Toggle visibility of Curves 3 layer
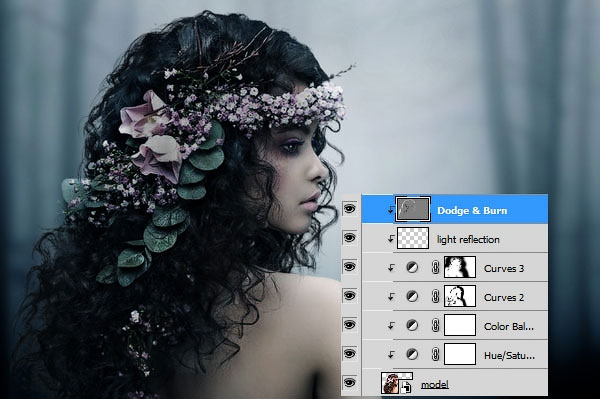 click(x=349, y=267)
